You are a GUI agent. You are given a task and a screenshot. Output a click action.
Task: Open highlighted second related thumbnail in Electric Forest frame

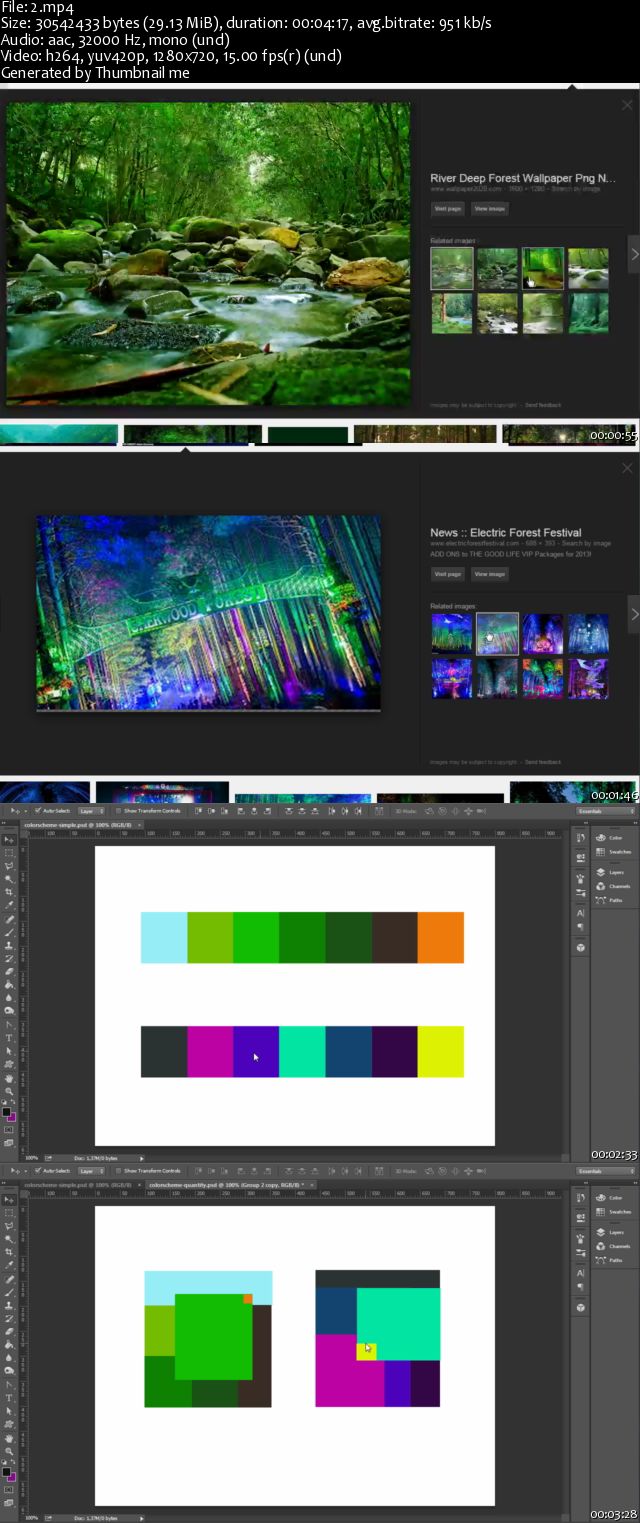497,633
